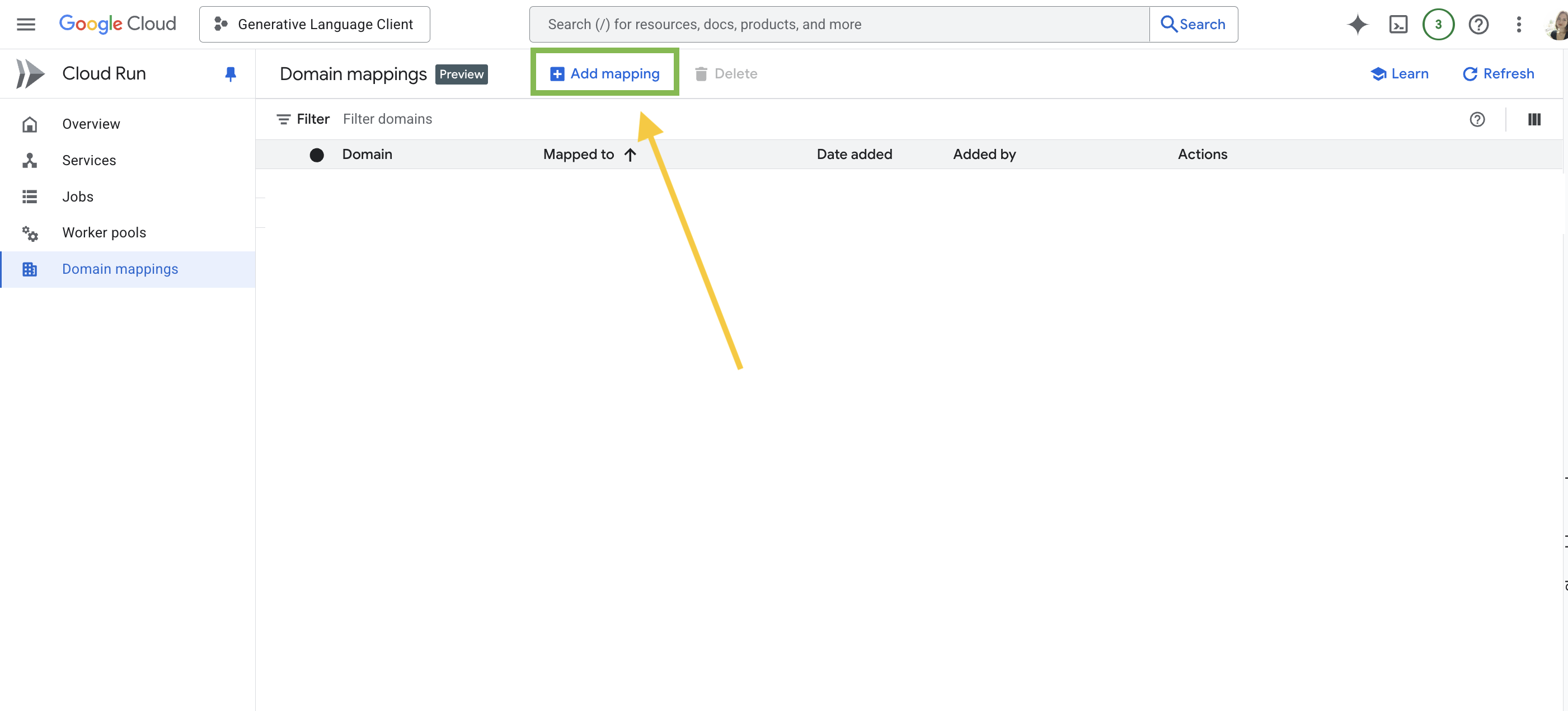Open column display options icon
Screen dimensions: 1568x711
1534,119
